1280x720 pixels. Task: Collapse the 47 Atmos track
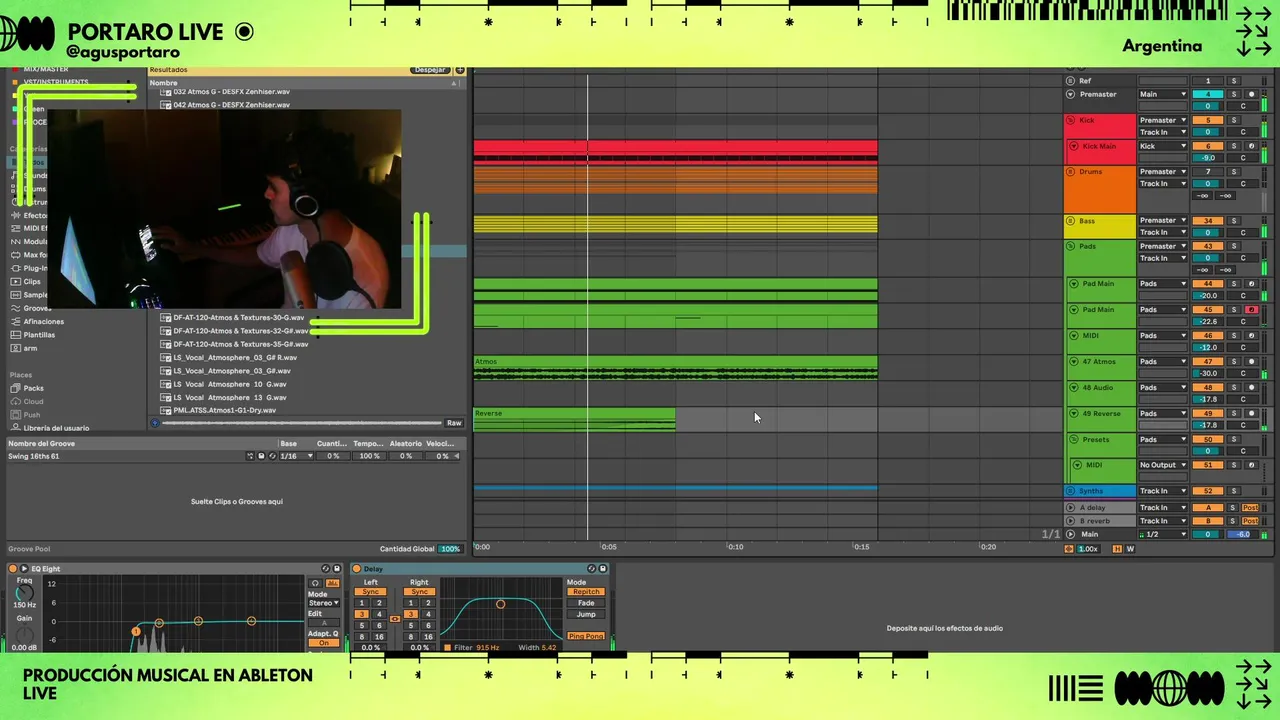click(x=1075, y=362)
